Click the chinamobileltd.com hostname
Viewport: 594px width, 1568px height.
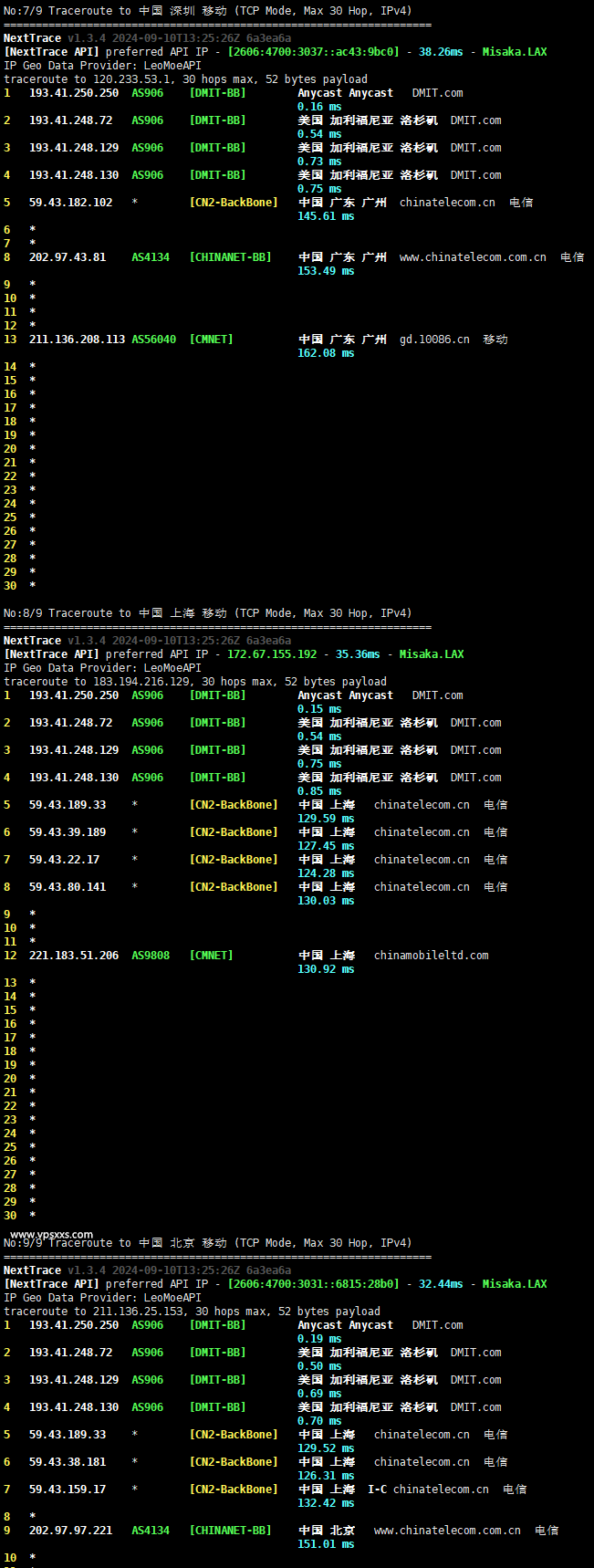(431, 956)
